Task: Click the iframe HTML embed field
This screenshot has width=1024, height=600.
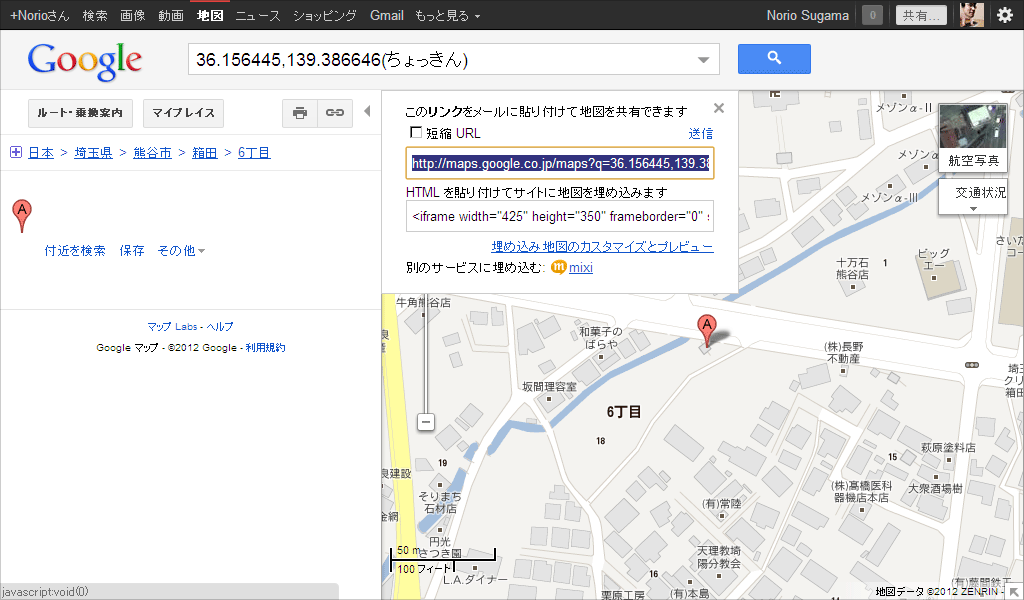Action: 560,216
